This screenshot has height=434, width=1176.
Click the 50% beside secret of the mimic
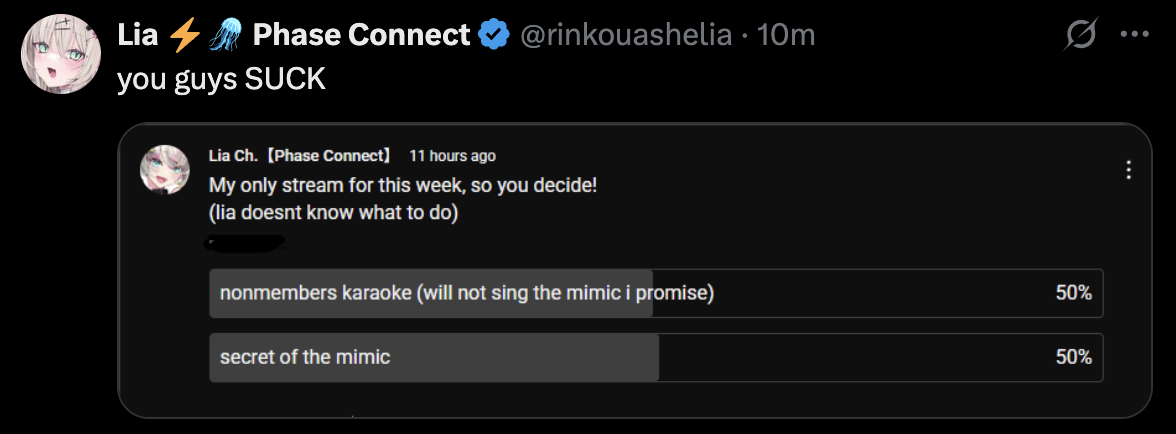[x=1073, y=357]
